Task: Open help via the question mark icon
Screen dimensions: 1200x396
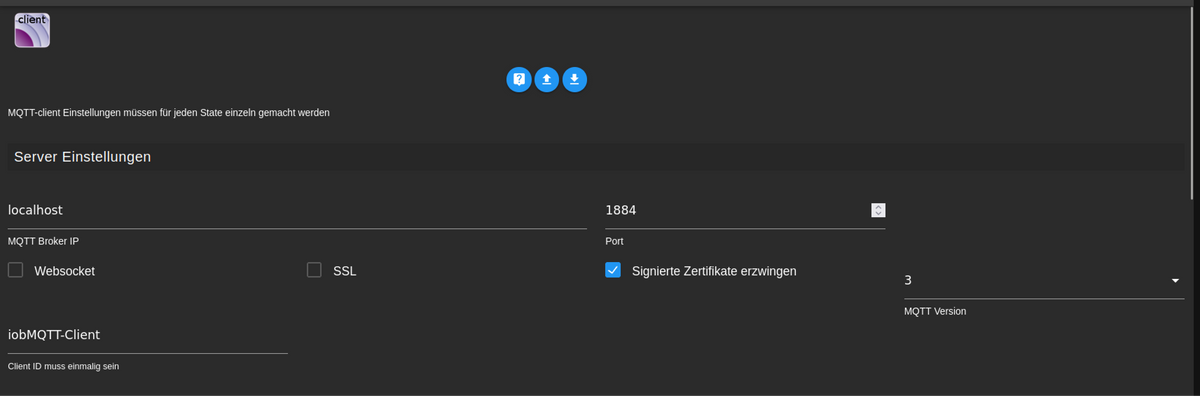Action: tap(519, 80)
